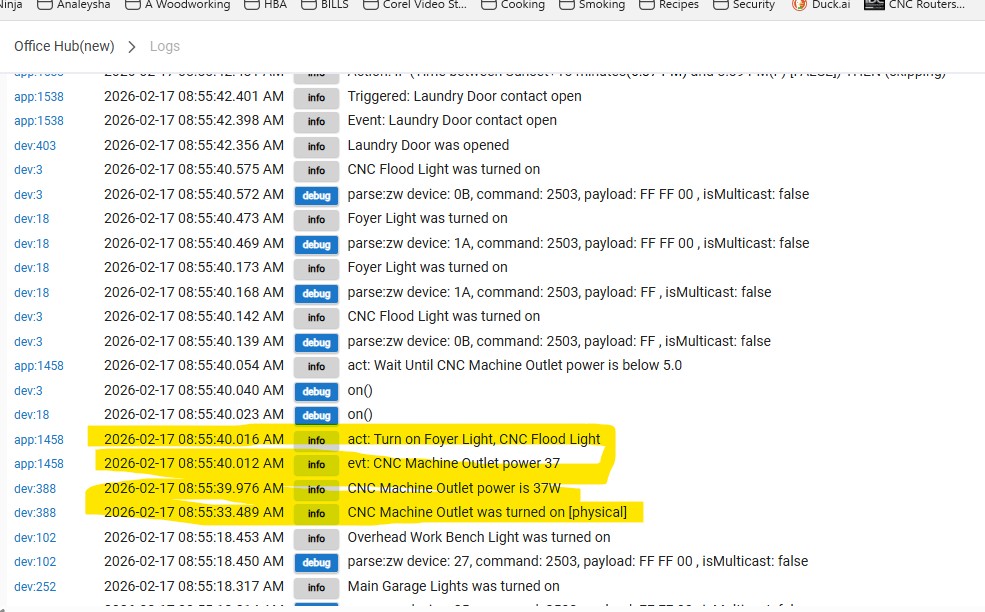Click debug badge at 08:55:40.139
Viewport: 985px width, 612px height.
point(316,342)
